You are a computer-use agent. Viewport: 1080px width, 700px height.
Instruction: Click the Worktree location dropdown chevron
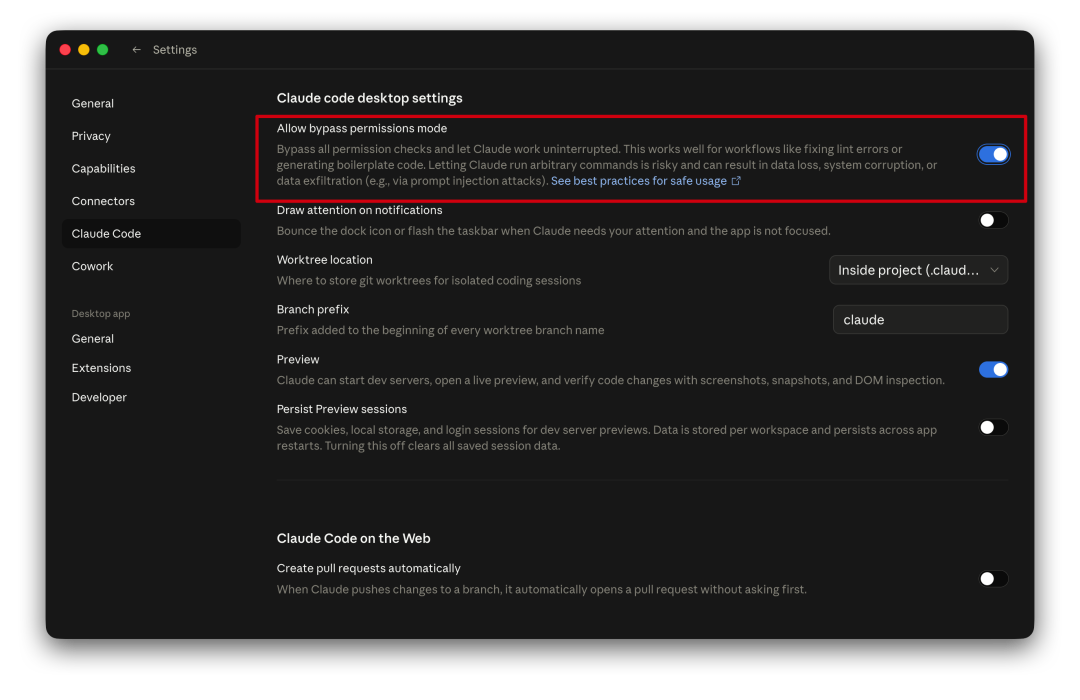click(994, 270)
